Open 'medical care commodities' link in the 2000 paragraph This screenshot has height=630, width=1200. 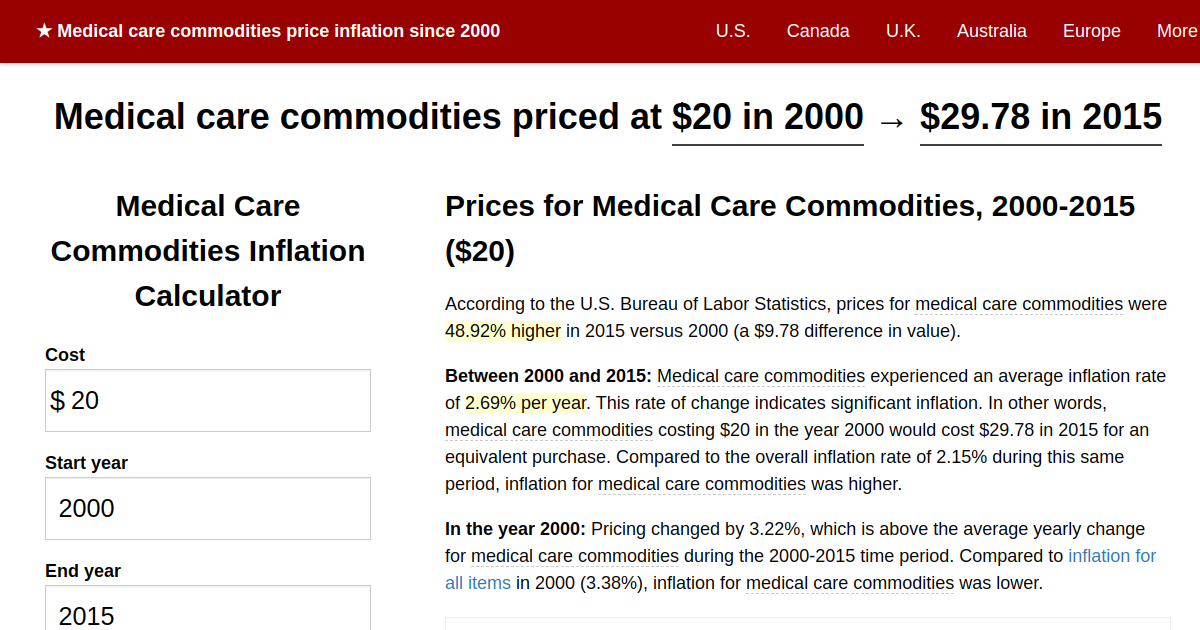[574, 555]
